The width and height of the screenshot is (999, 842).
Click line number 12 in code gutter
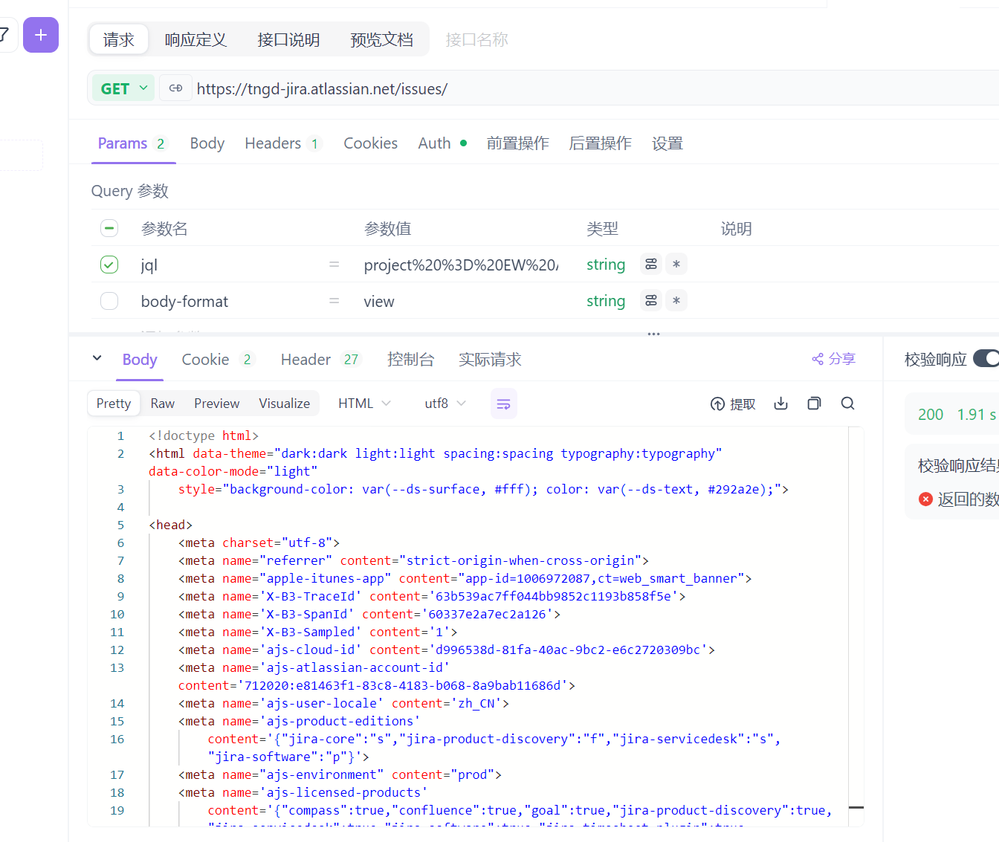click(x=117, y=650)
